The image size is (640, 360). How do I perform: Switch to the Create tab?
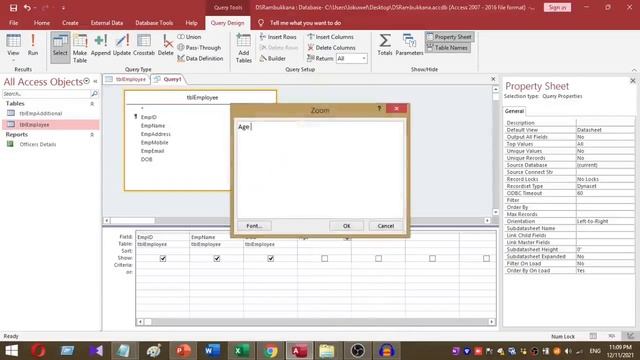coord(70,23)
